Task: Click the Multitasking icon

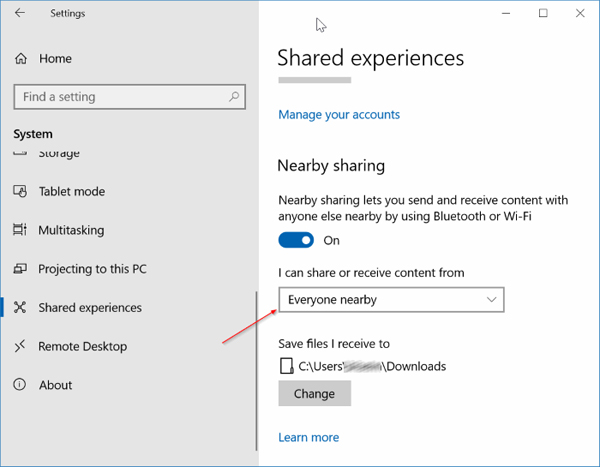Action: click(x=20, y=230)
